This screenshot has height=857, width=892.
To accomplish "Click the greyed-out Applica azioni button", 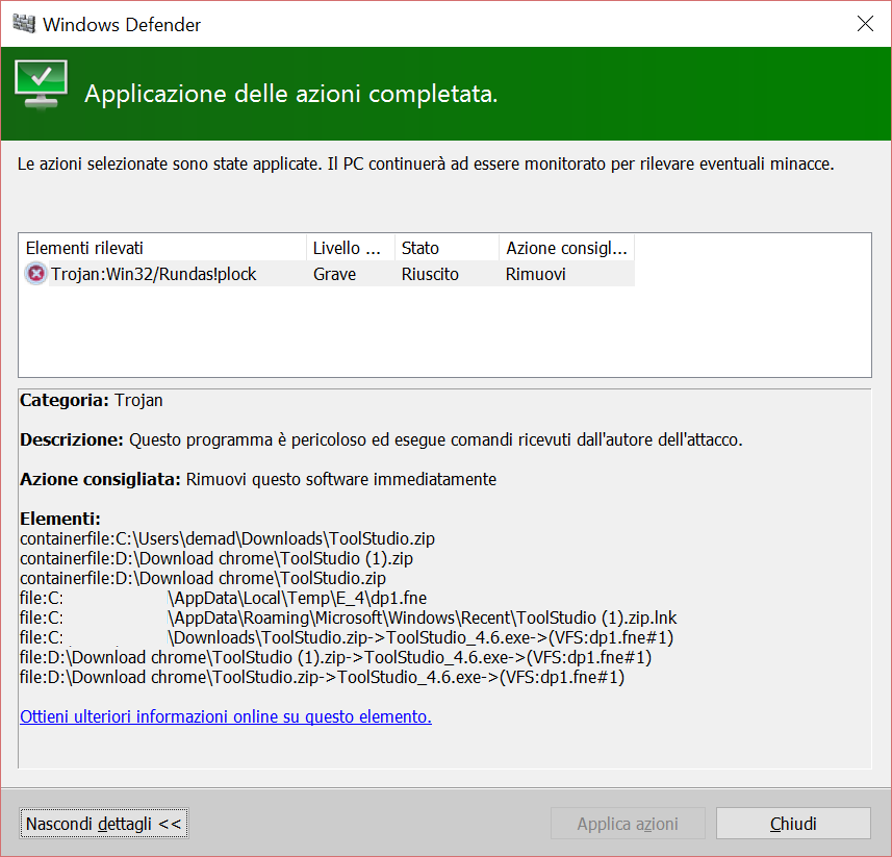I will click(x=627, y=823).
